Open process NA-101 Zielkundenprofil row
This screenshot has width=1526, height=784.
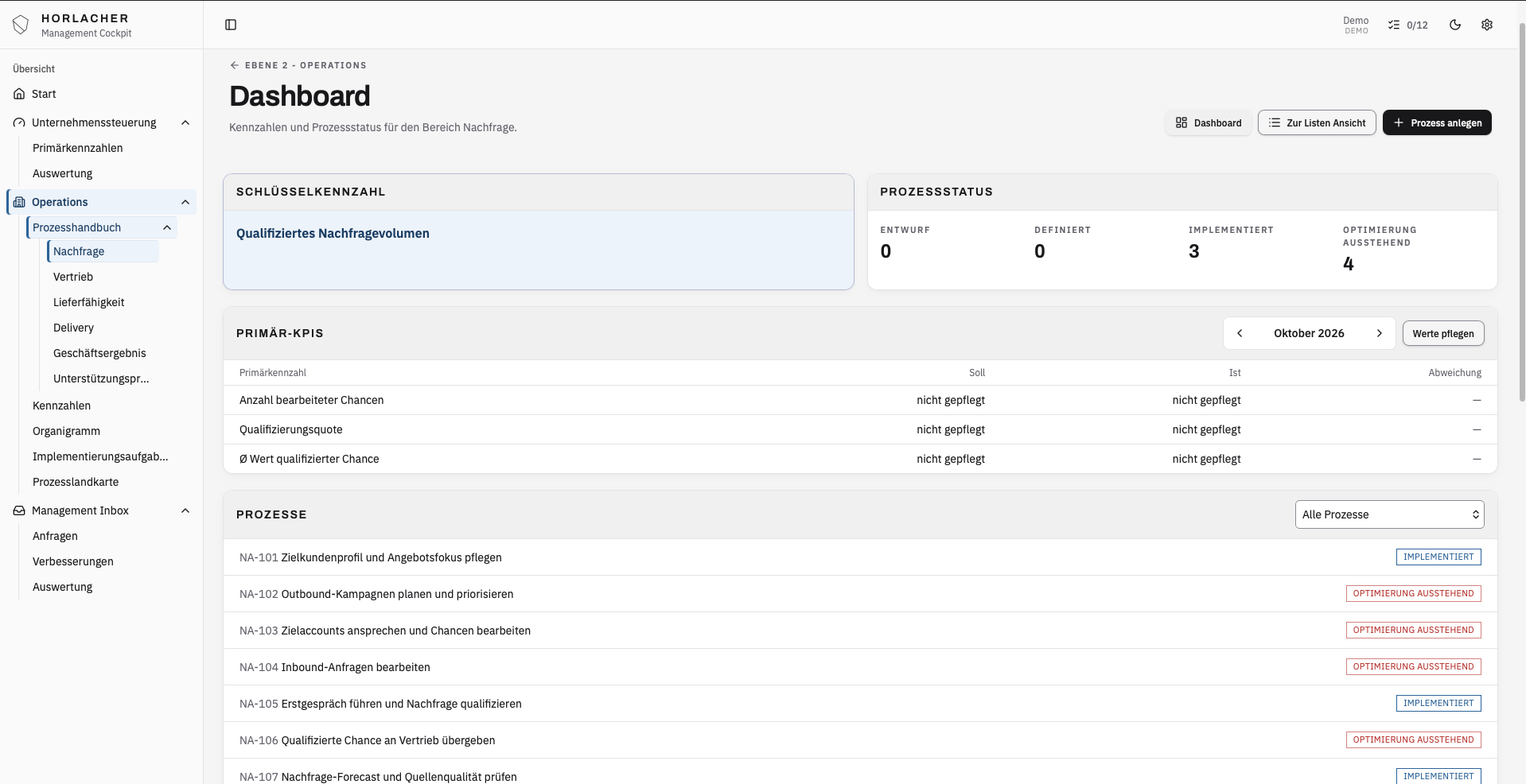click(x=860, y=557)
